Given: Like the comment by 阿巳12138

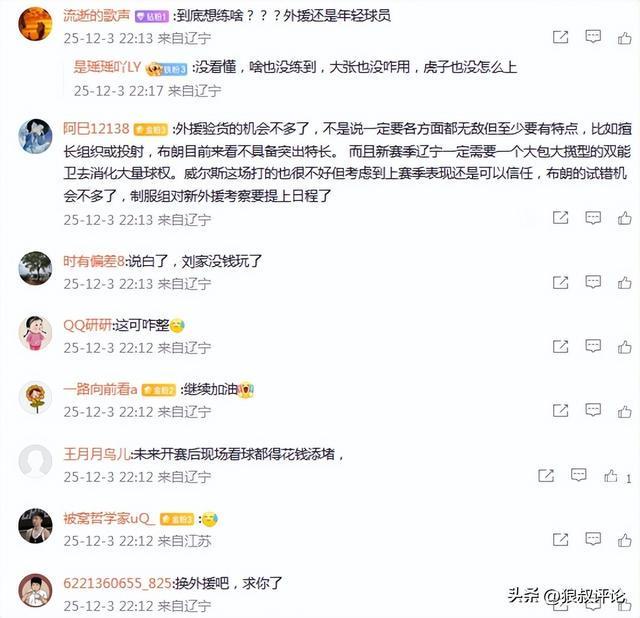Looking at the screenshot, I should pos(624,218).
